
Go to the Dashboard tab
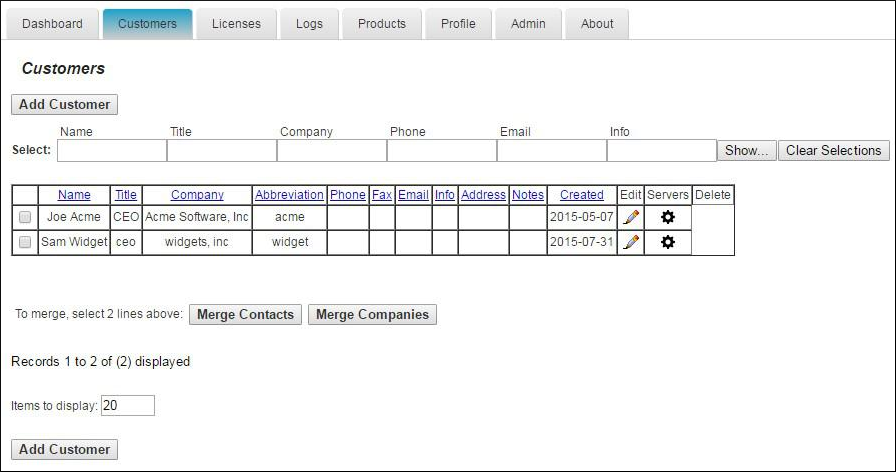tap(52, 24)
